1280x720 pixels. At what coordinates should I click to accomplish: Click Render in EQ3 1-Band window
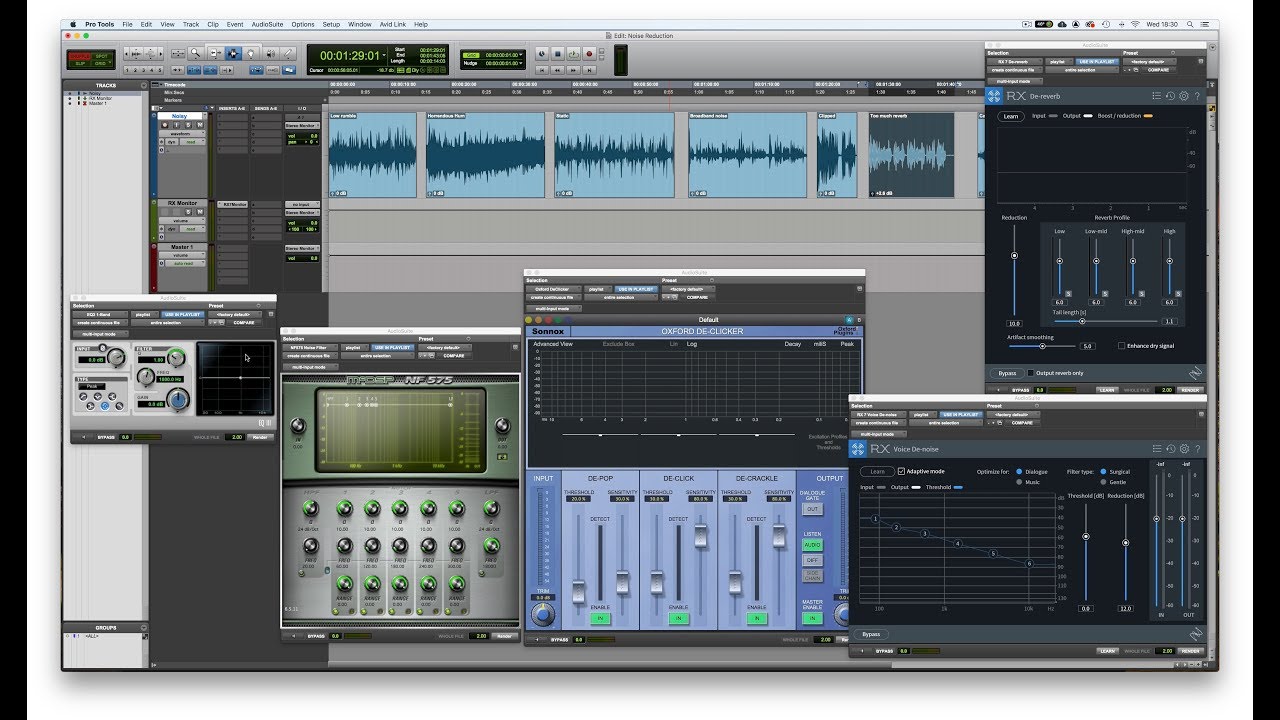(260, 437)
